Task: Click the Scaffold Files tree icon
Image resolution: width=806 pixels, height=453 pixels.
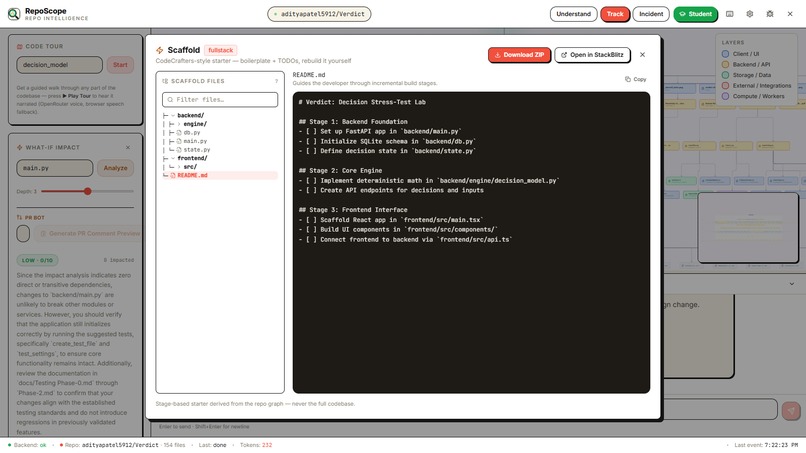Action: click(x=165, y=81)
